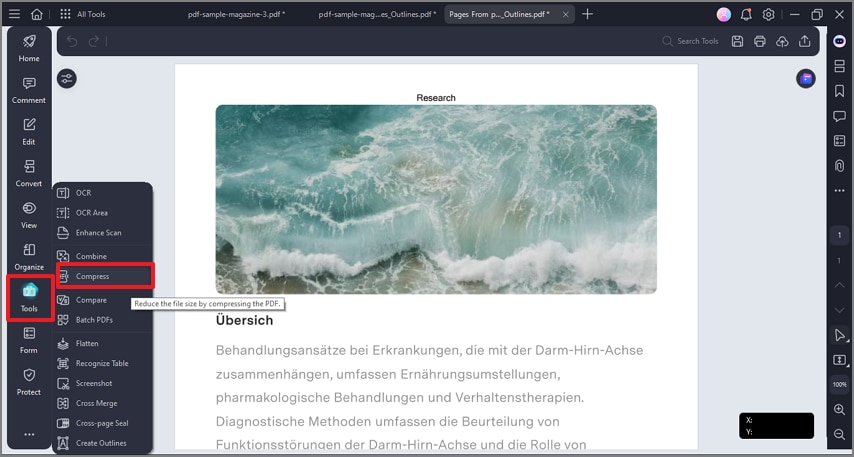Screen dimensions: 854x457
Task: Open attachments paperclip panel
Action: [x=839, y=166]
